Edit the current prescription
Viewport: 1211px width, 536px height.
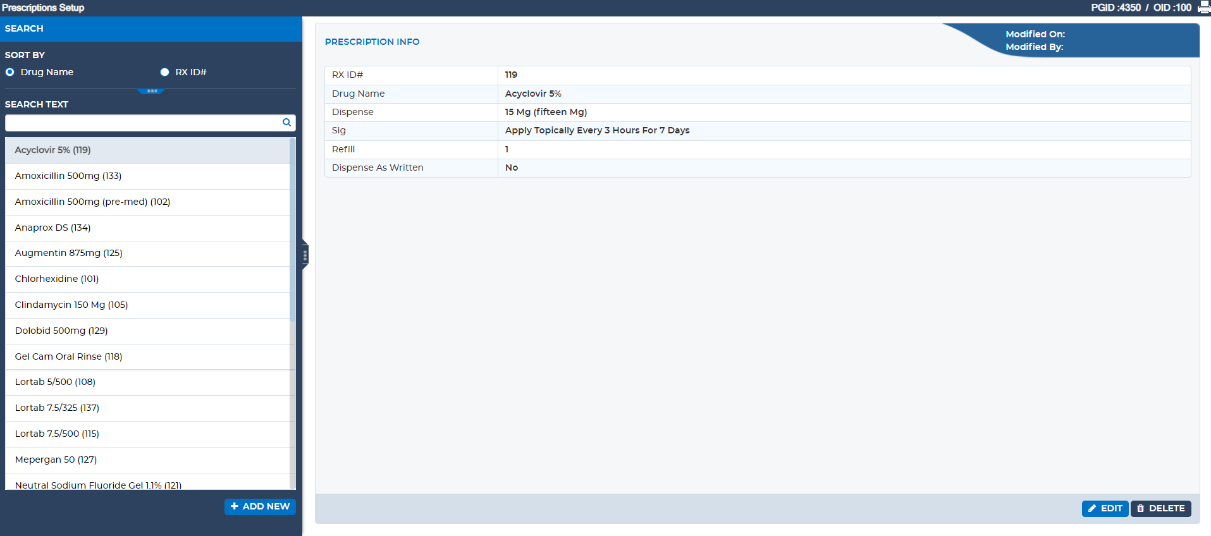click(x=1105, y=508)
